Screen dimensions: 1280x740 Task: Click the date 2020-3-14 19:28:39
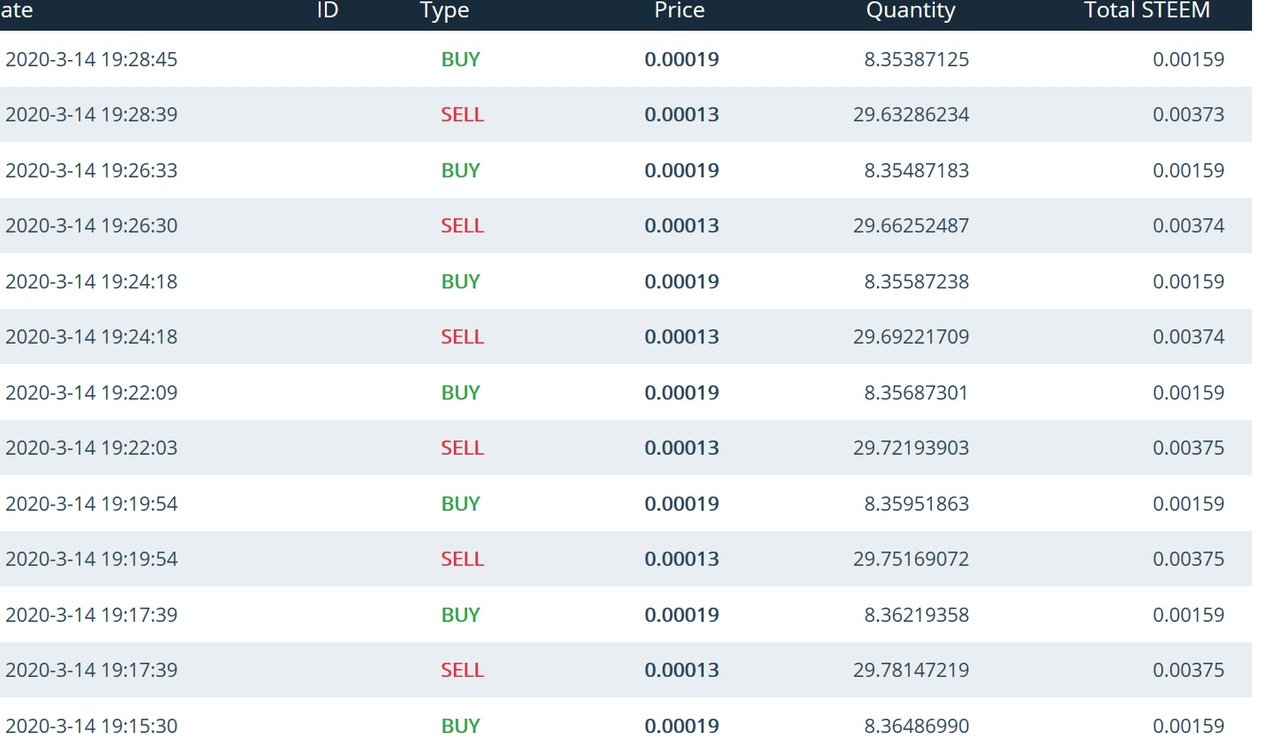coord(91,115)
